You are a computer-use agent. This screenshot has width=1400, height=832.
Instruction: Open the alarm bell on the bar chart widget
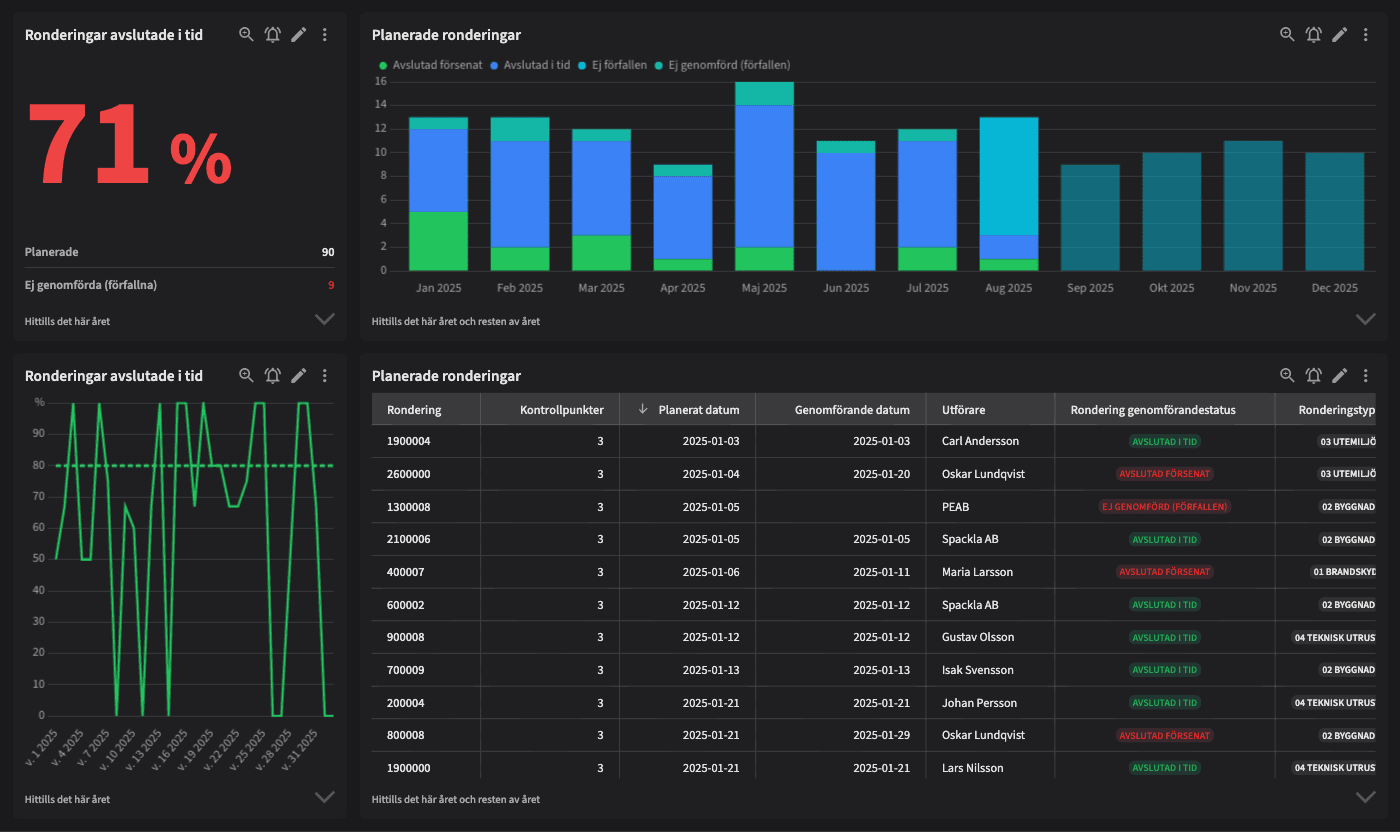tap(1313, 35)
